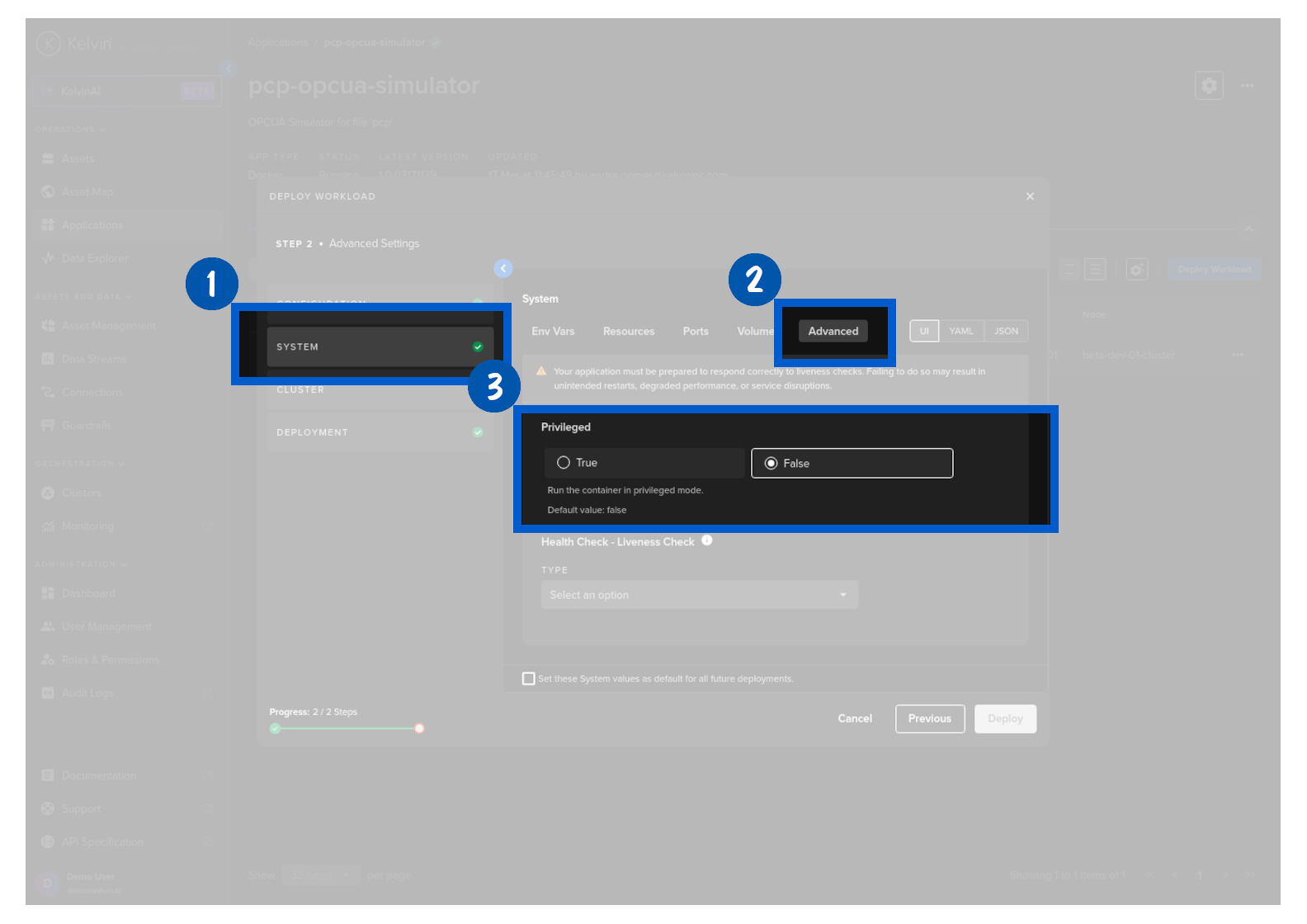Select the System step in left panel
The height and width of the screenshot is (924, 1307).
[380, 347]
